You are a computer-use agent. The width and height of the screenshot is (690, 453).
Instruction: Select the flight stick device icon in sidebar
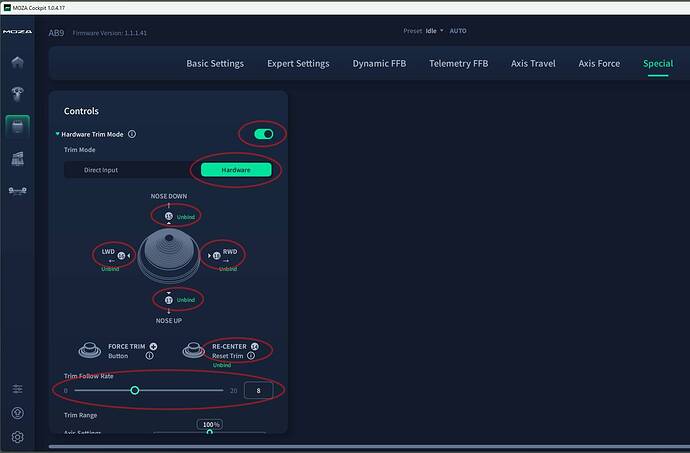[17, 94]
